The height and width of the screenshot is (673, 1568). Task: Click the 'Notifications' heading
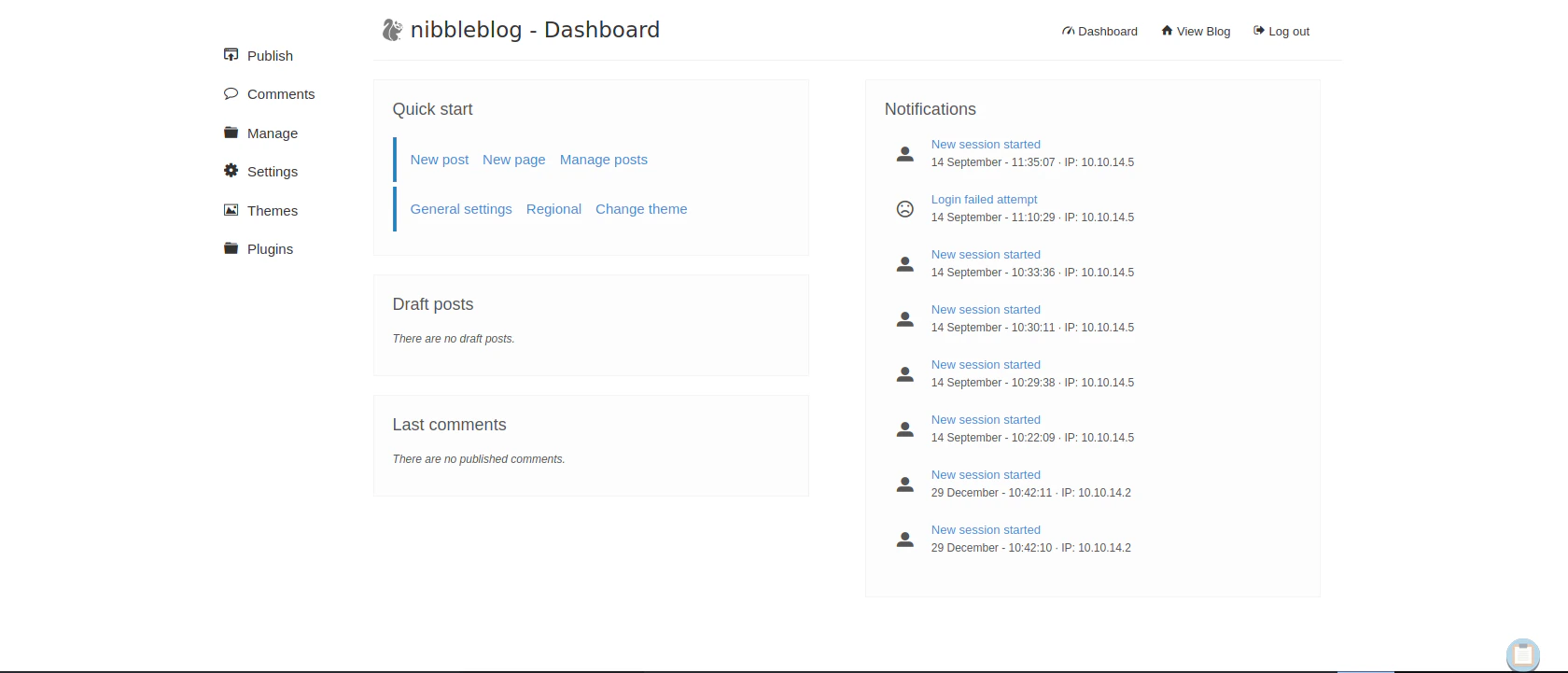coord(931,109)
